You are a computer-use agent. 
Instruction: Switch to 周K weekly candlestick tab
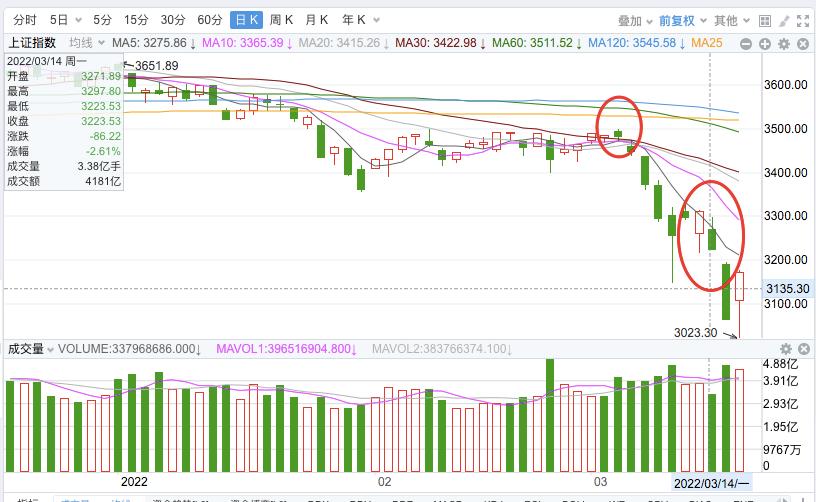pyautogui.click(x=281, y=20)
